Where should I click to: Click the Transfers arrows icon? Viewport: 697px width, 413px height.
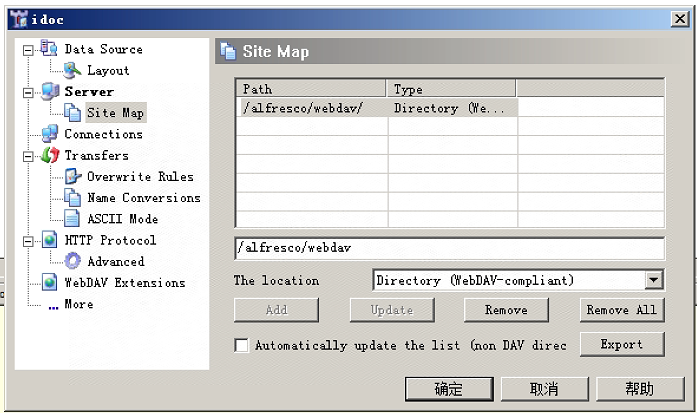49,155
